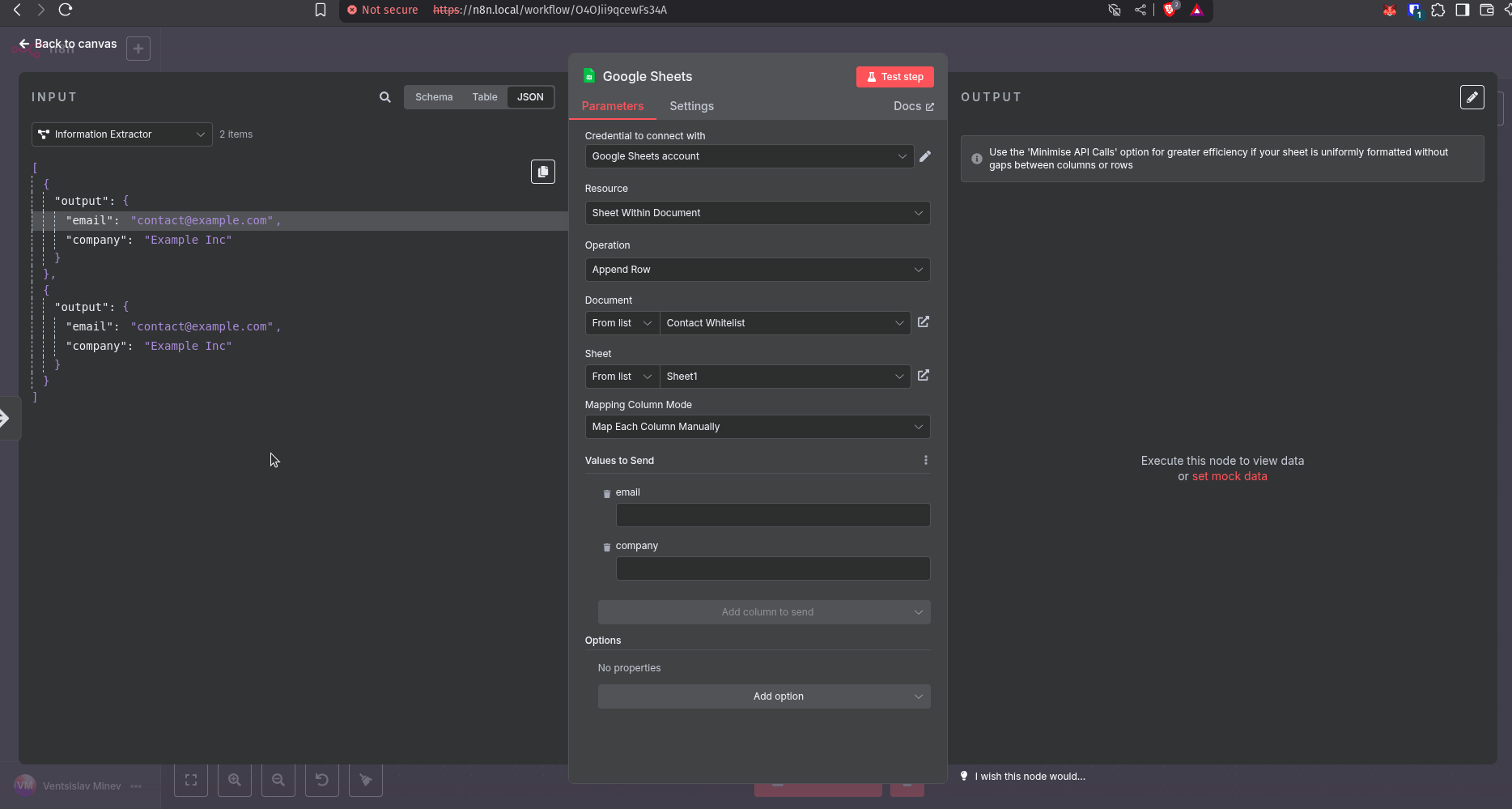Reload the page

[x=66, y=10]
